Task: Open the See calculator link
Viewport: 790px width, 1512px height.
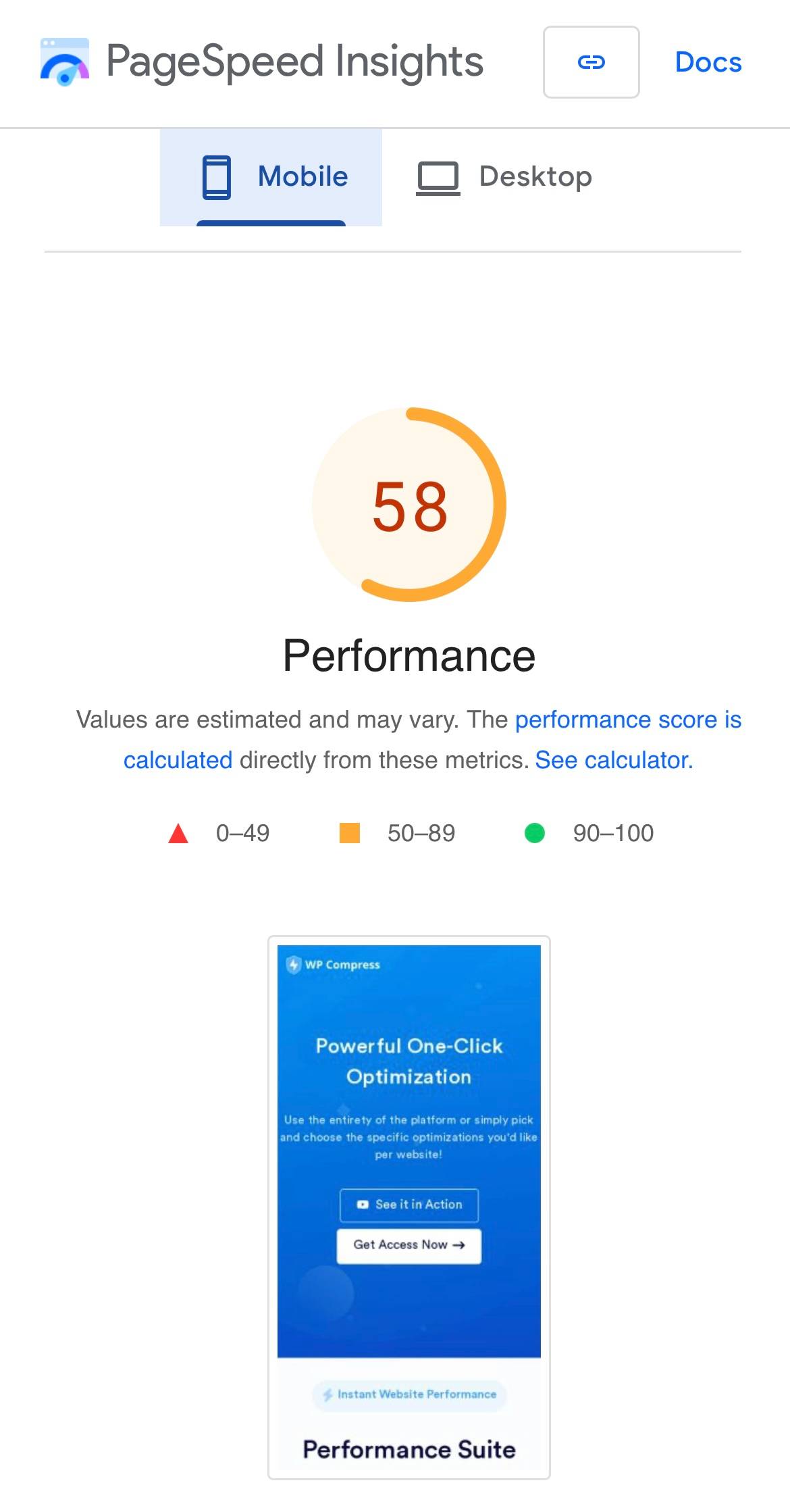Action: pyautogui.click(x=614, y=761)
